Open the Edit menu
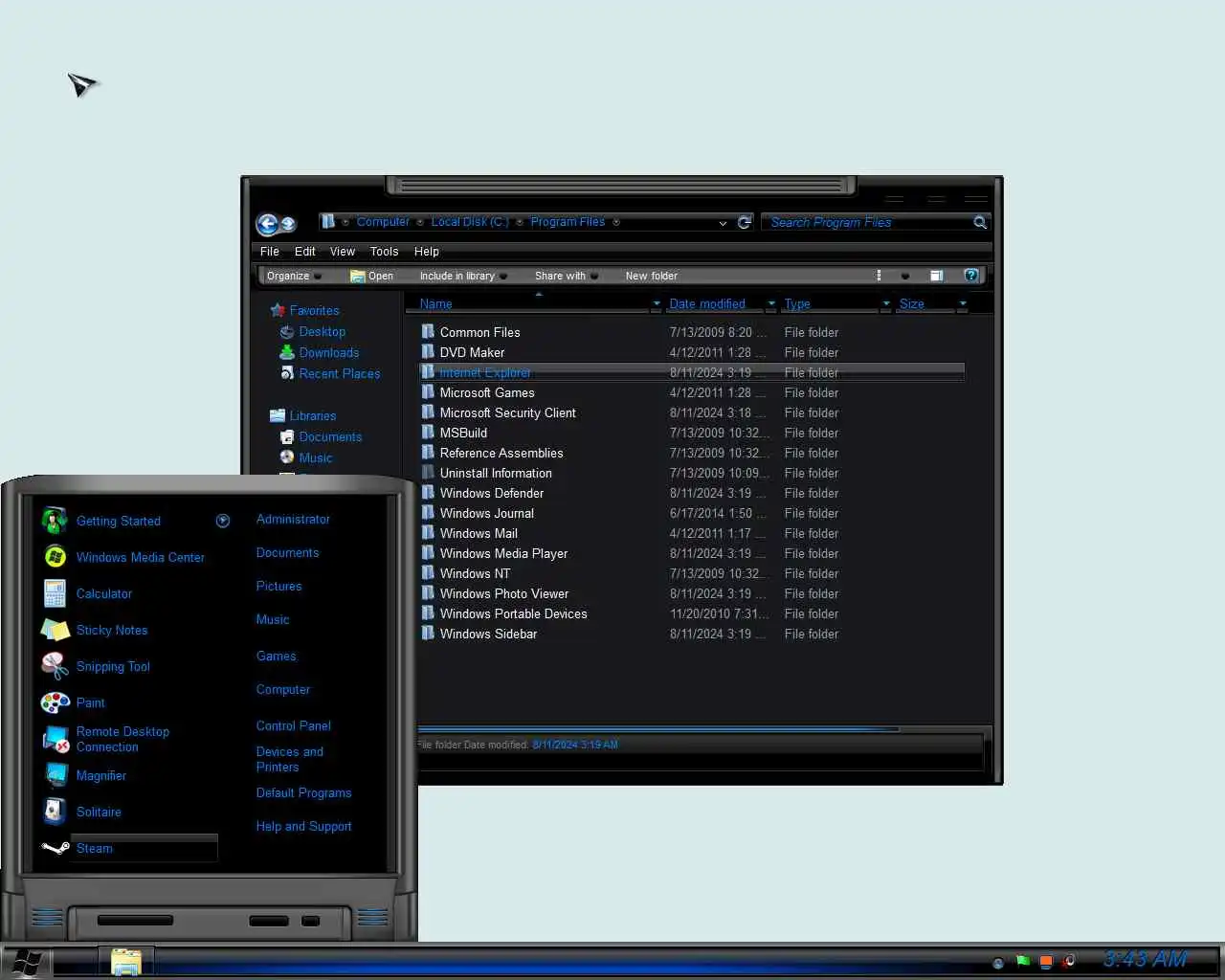 tap(305, 252)
